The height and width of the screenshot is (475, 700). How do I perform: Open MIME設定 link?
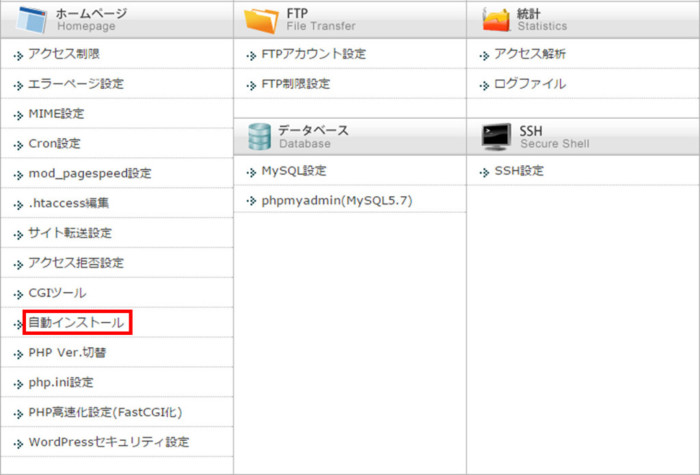click(56, 114)
